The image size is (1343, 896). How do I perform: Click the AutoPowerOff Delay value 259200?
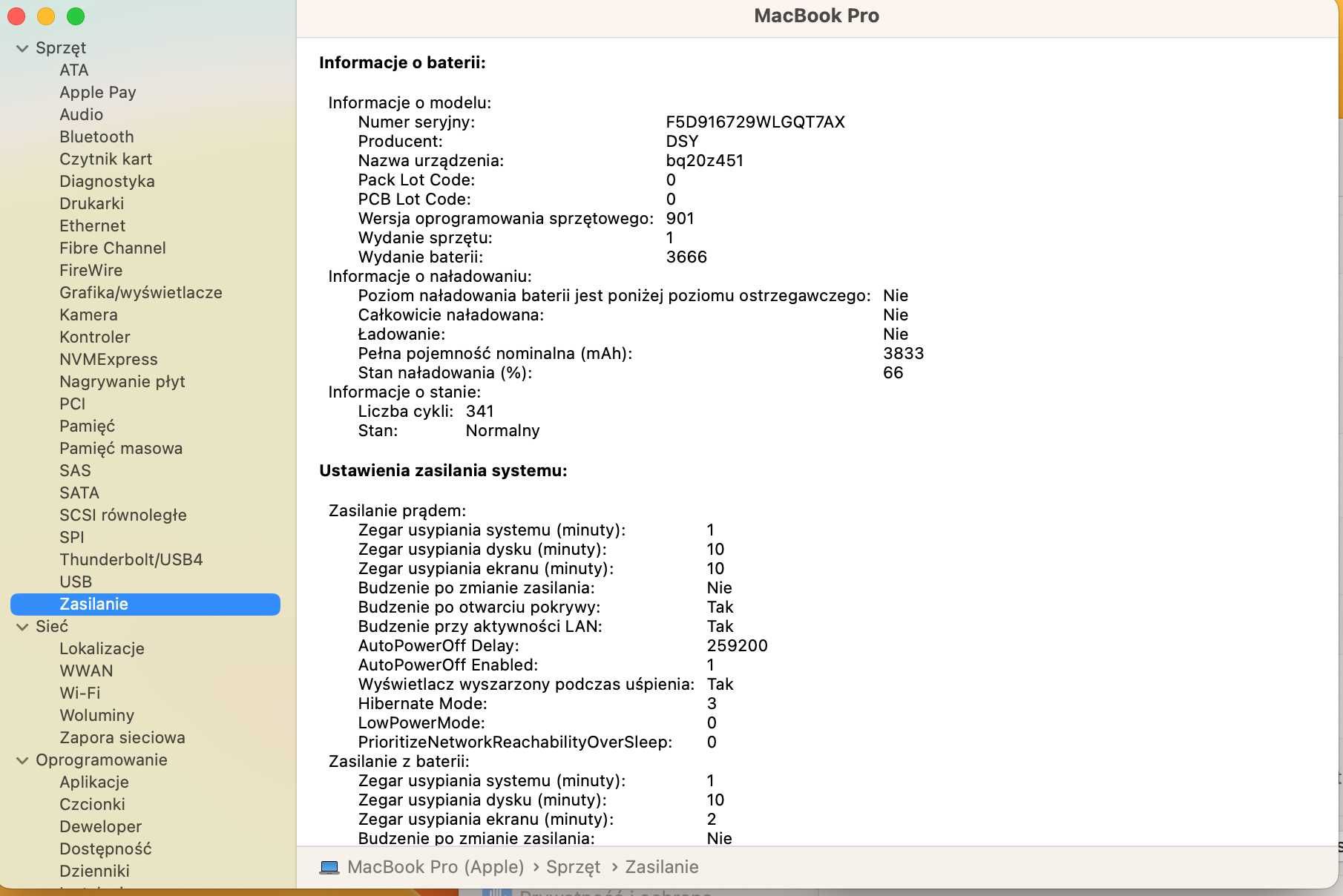click(738, 645)
